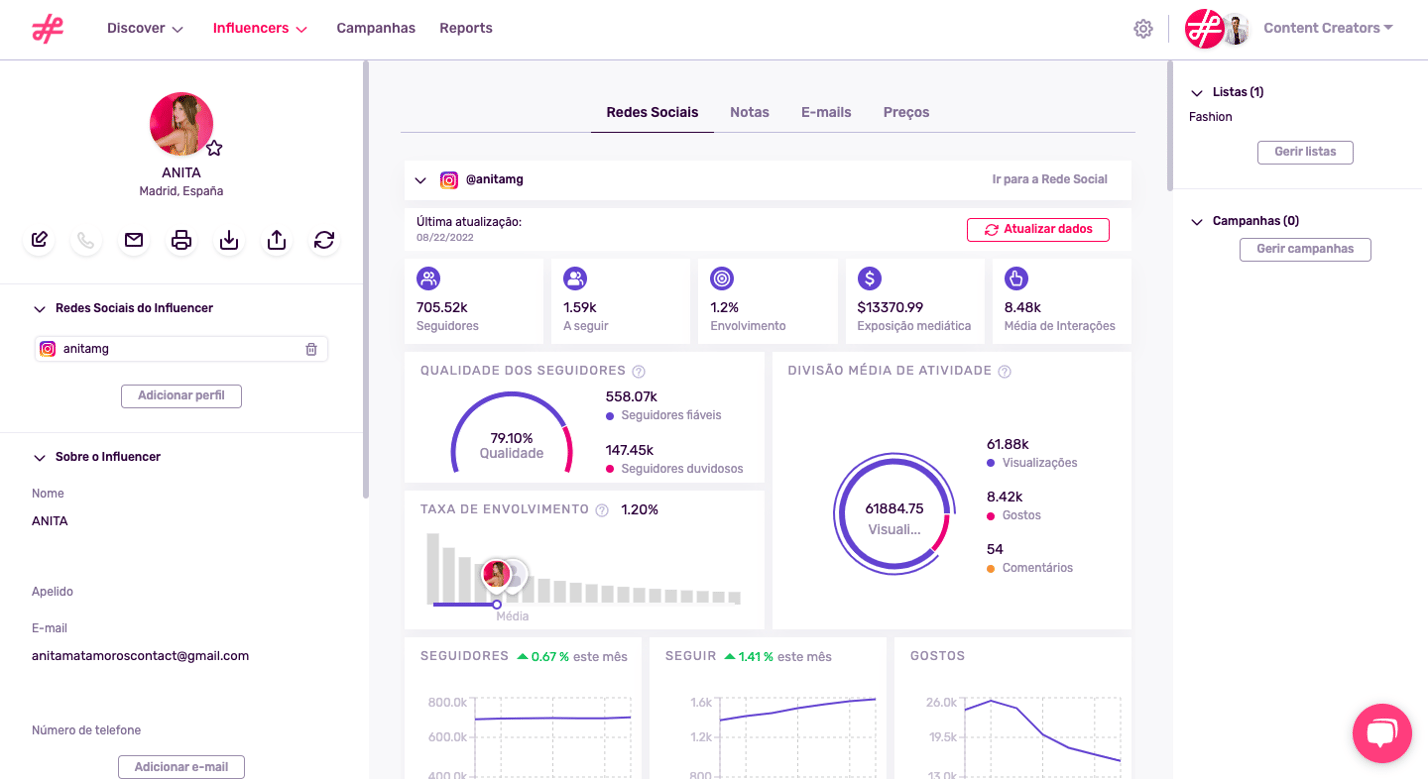Screen dimensions: 1428x779
Task: Click the Gerir listas button
Action: pyautogui.click(x=1305, y=152)
